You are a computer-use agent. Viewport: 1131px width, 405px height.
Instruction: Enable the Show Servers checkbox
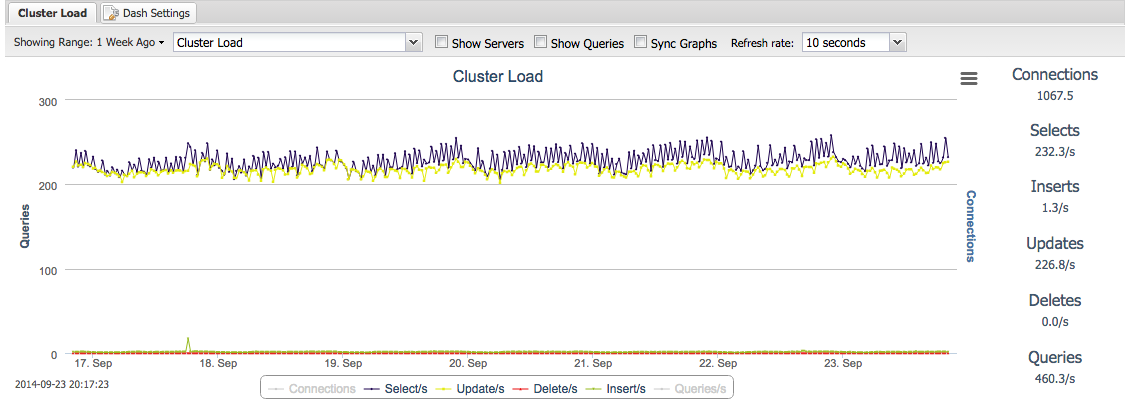441,43
